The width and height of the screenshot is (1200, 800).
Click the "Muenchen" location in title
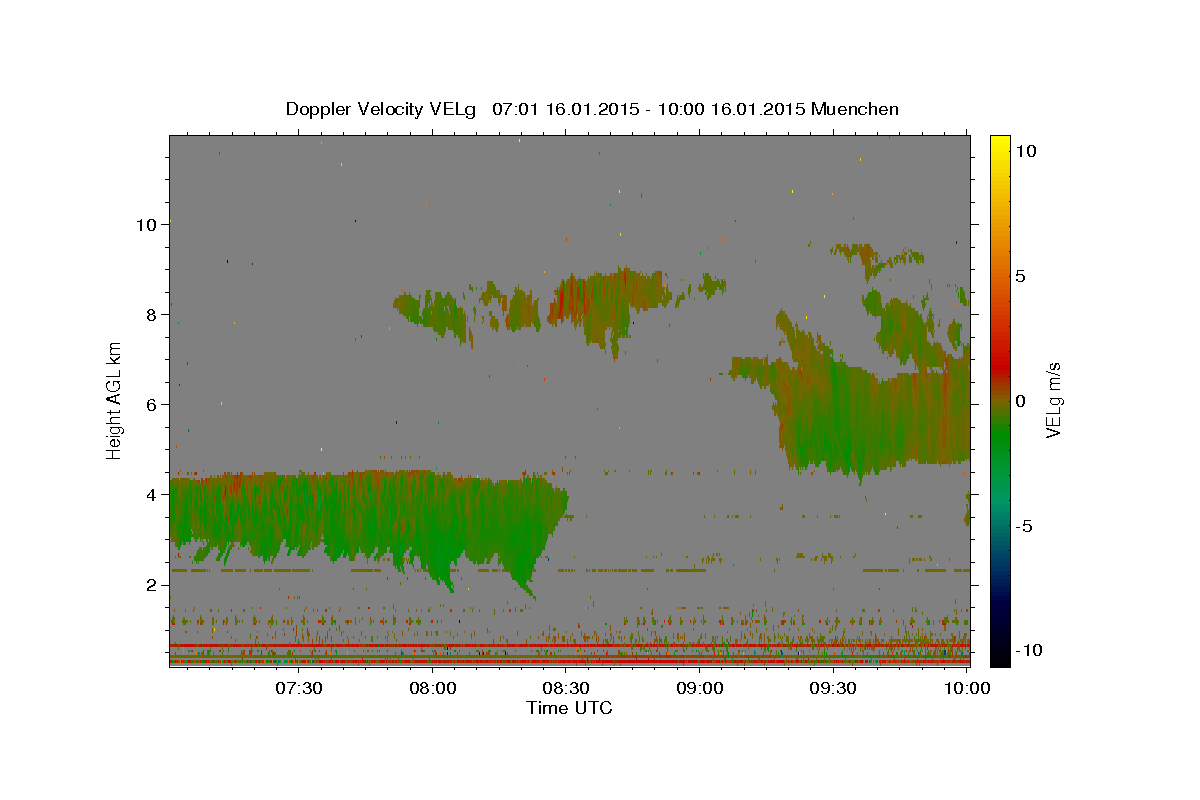[855, 109]
